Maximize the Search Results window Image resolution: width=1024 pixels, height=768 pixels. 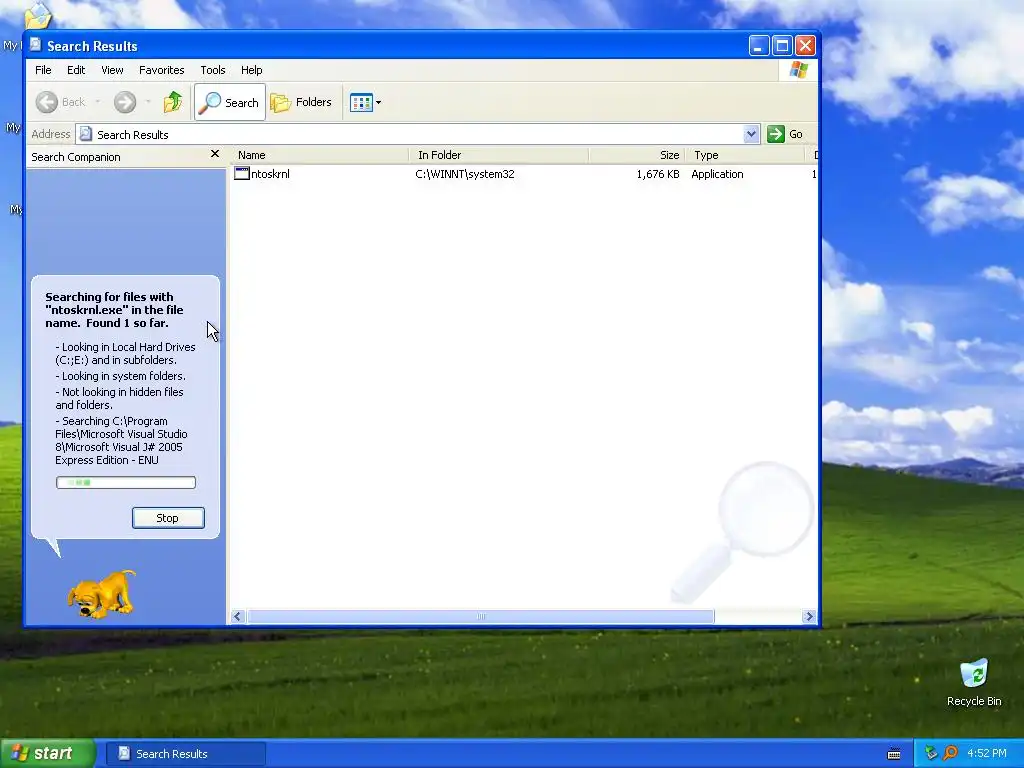pos(782,46)
